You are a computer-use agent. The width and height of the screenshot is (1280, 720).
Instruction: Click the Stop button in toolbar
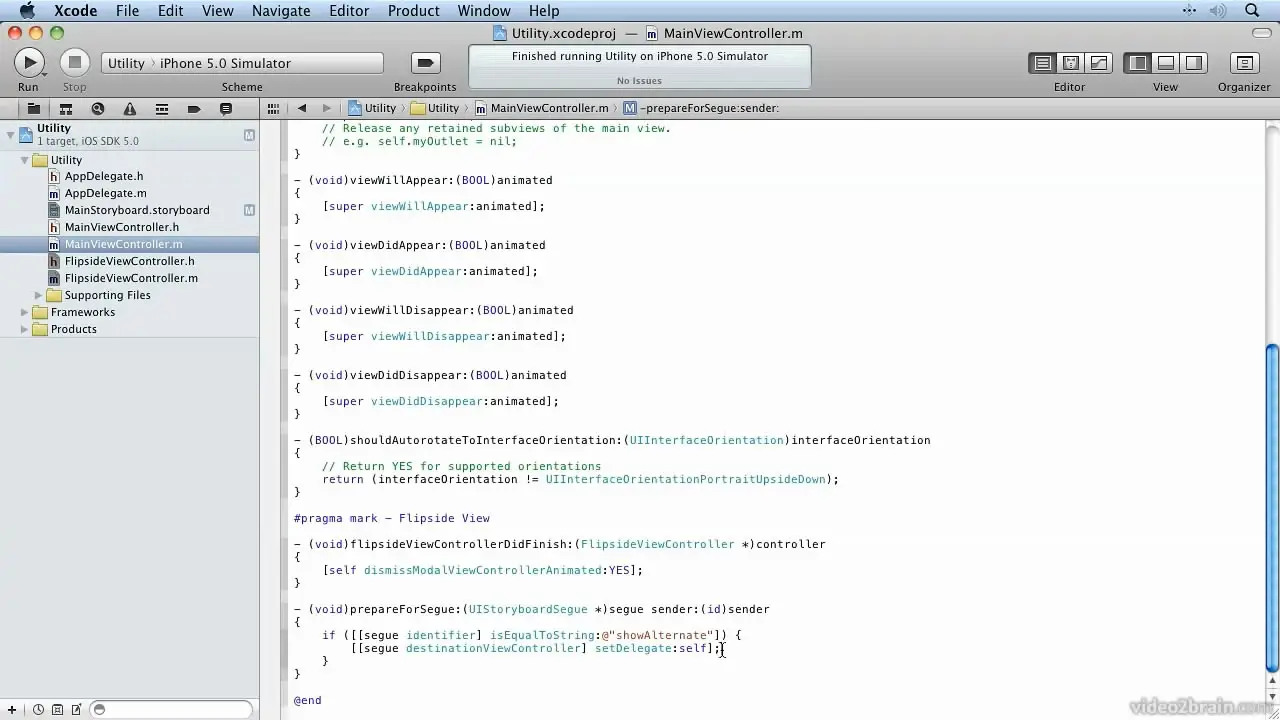coord(74,63)
